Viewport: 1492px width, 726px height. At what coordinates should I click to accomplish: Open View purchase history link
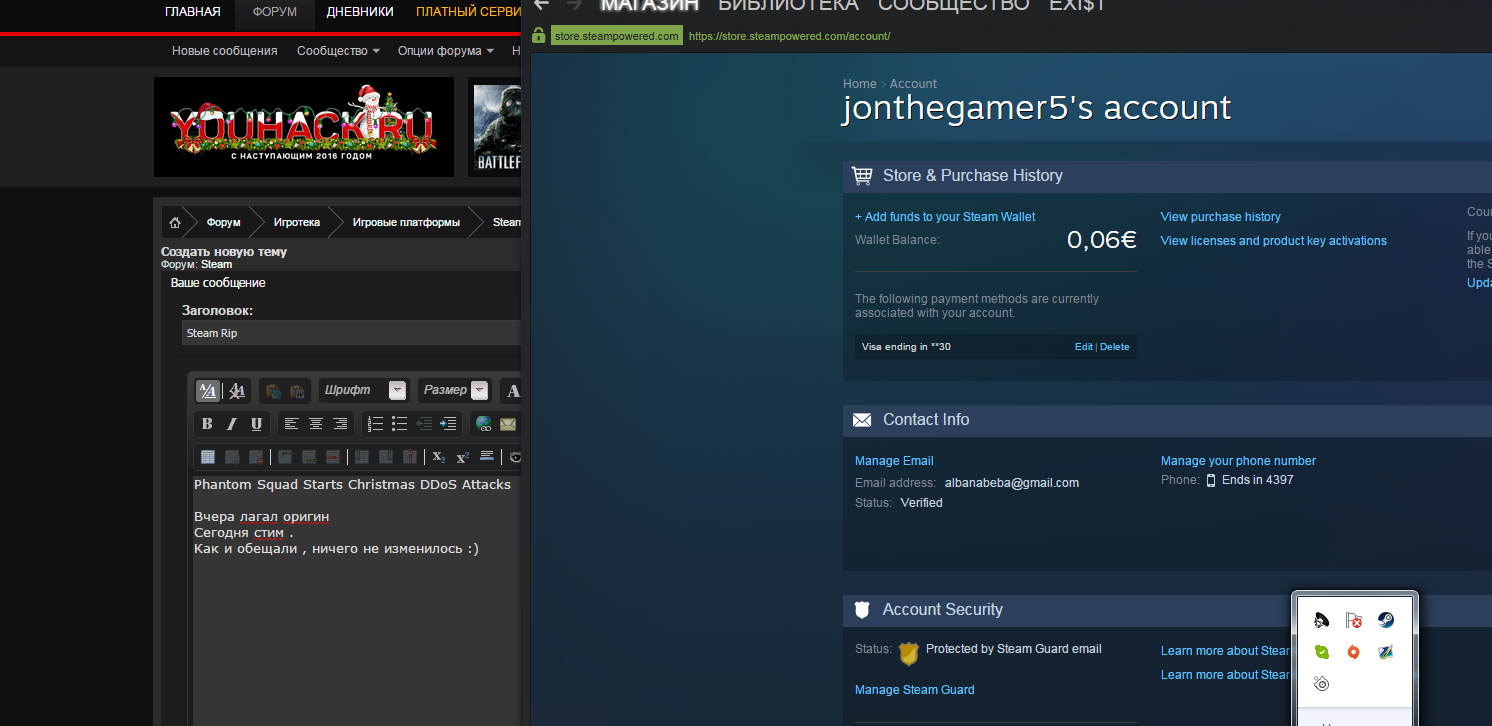1220,217
